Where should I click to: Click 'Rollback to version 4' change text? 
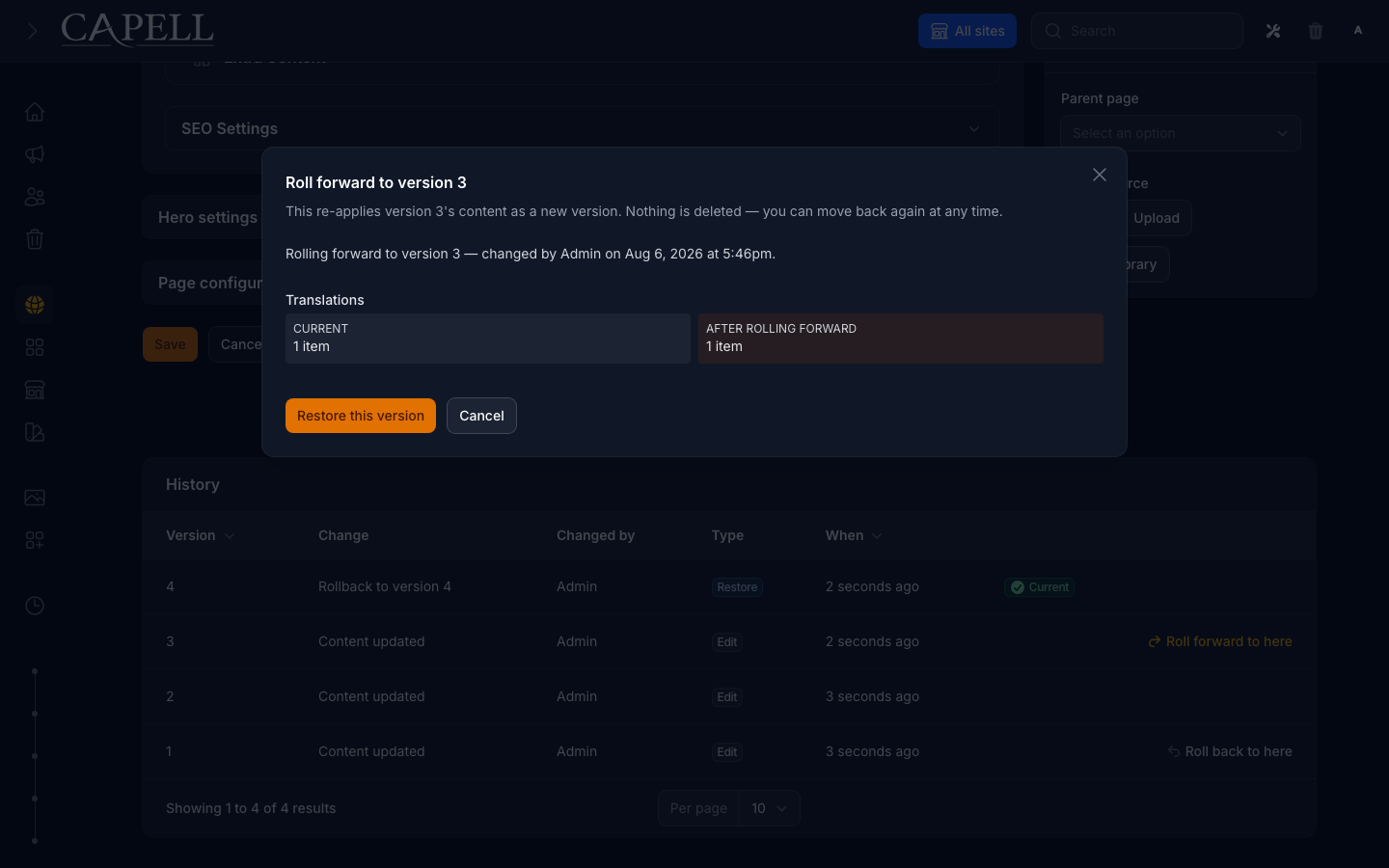point(385,586)
